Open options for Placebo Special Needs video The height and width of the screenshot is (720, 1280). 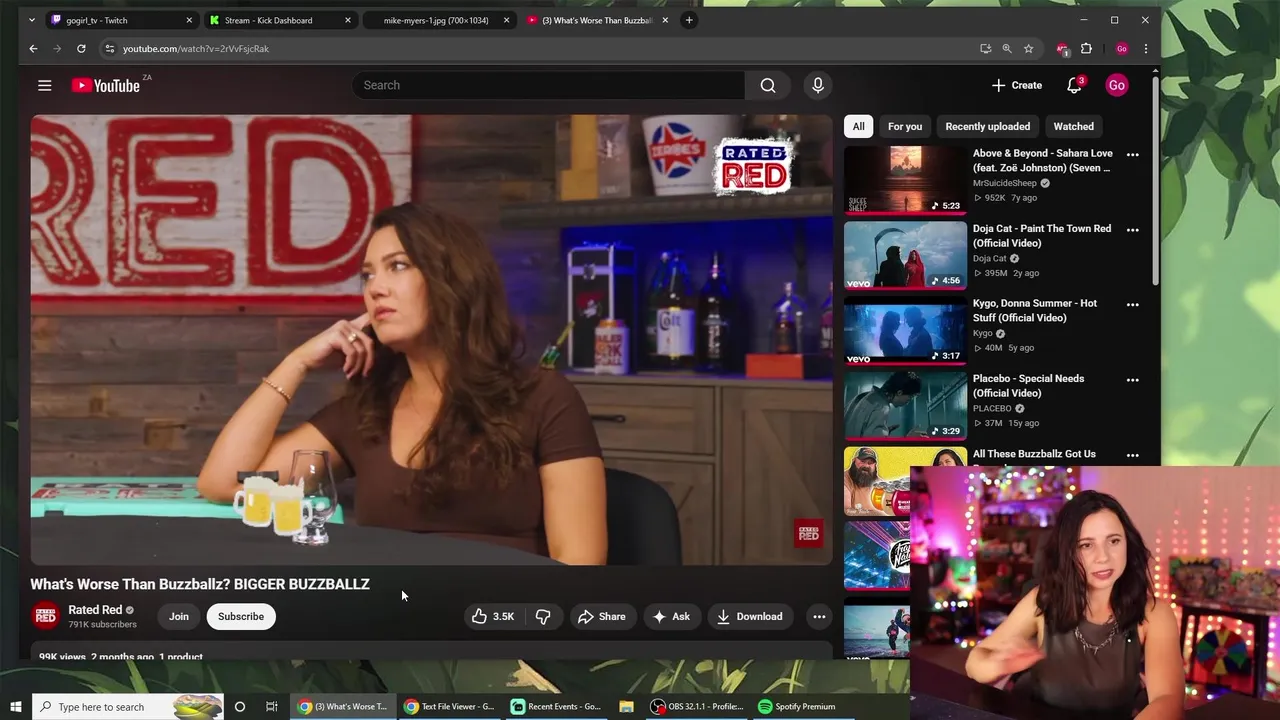click(1133, 379)
